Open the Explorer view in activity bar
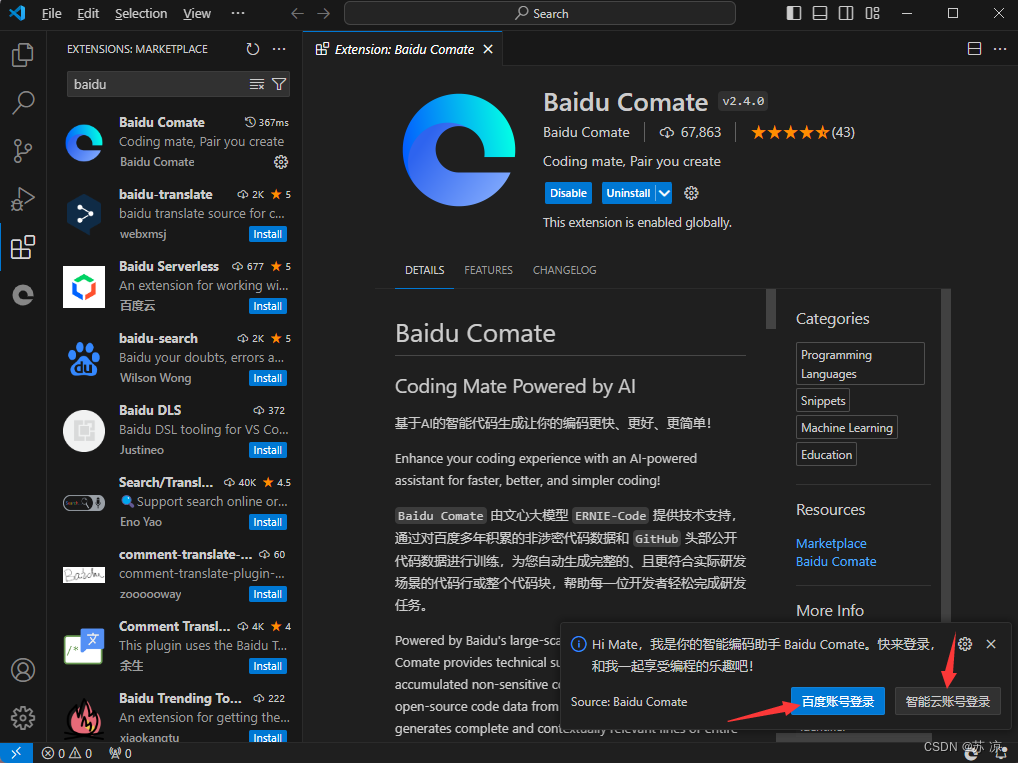 [x=23, y=55]
